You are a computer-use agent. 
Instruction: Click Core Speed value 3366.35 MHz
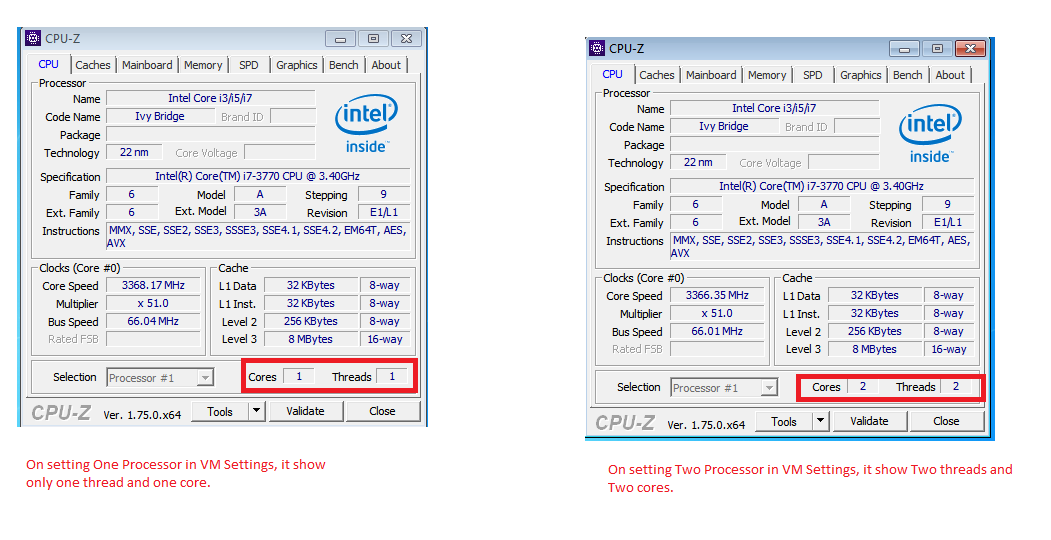tap(717, 295)
